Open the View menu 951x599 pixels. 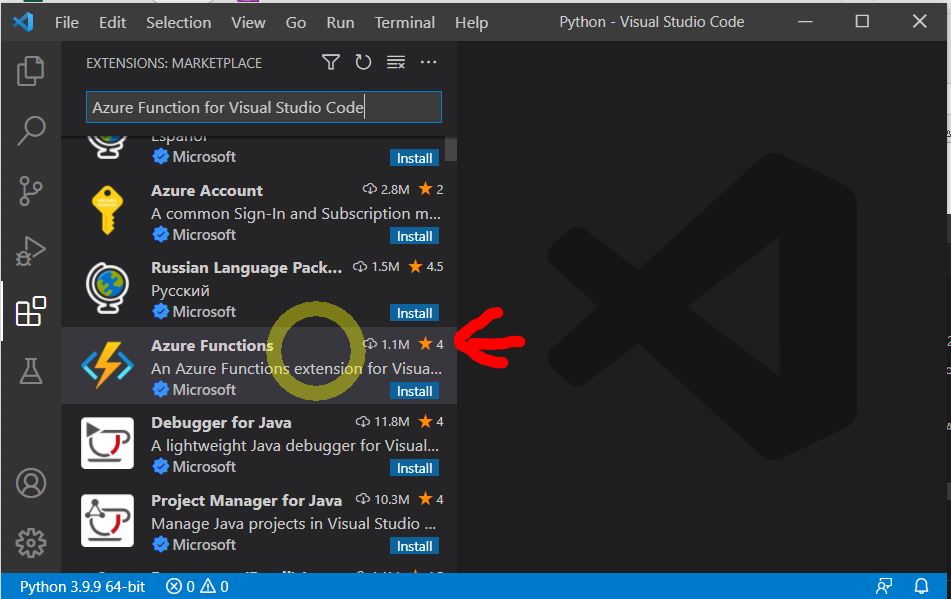tap(248, 22)
